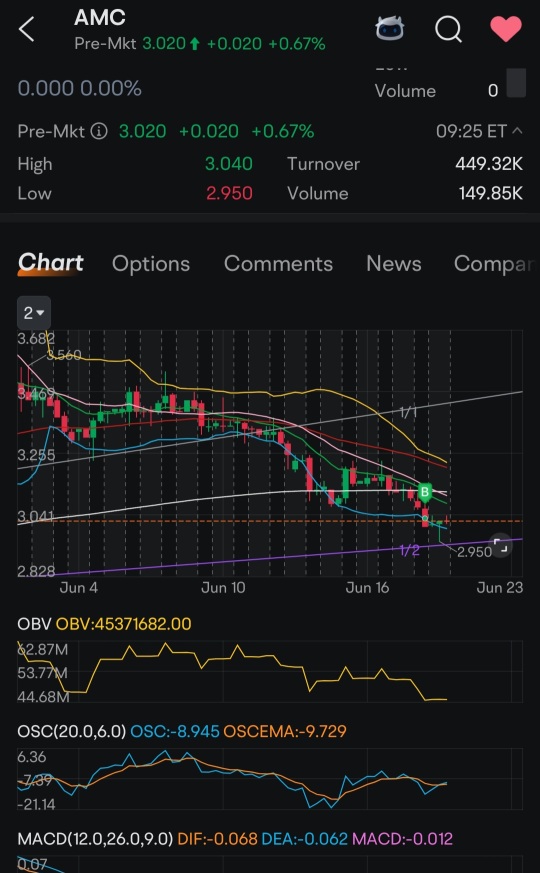The width and height of the screenshot is (540, 873).
Task: Select the Company tab
Action: click(x=493, y=264)
